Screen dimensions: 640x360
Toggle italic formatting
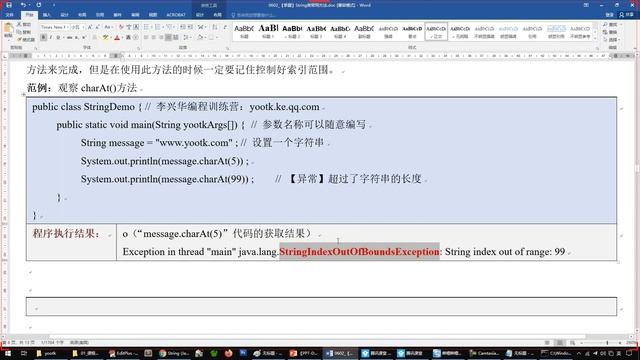coord(51,38)
